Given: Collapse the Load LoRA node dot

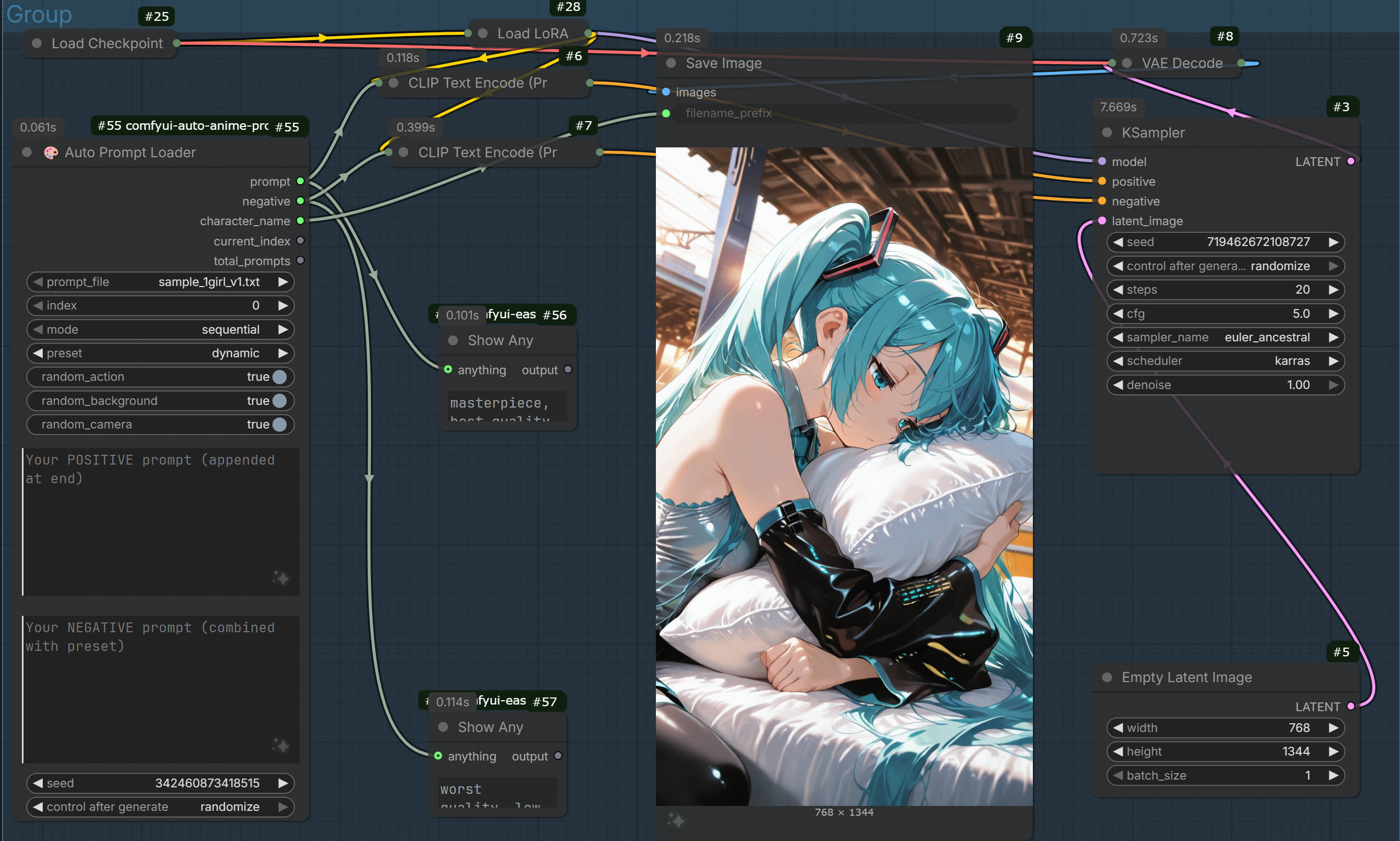Looking at the screenshot, I should coord(482,33).
